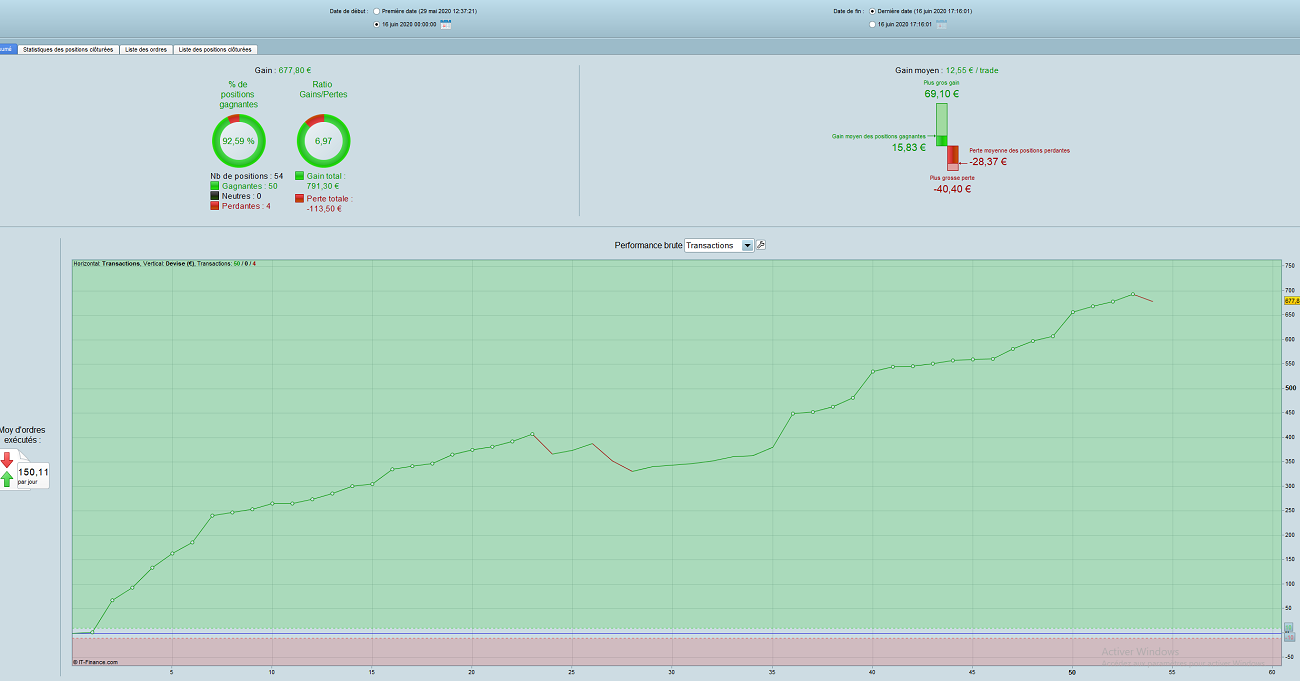
Task: Click the 'Date de fin' label
Action: pos(848,11)
